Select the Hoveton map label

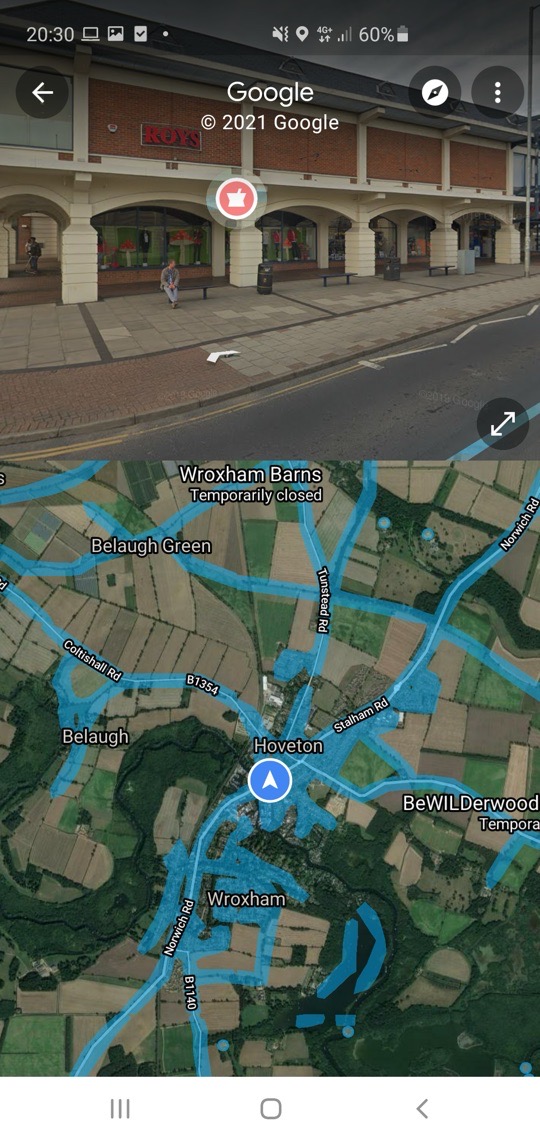tap(289, 746)
